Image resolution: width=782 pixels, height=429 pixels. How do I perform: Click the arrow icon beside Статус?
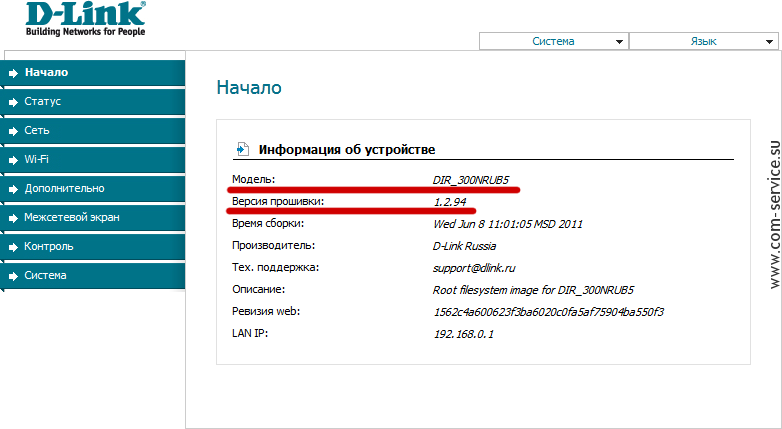pyautogui.click(x=13, y=102)
